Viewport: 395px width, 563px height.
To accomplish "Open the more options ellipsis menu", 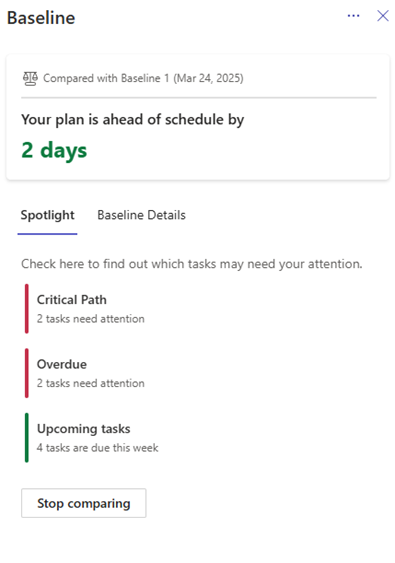I will [x=353, y=16].
